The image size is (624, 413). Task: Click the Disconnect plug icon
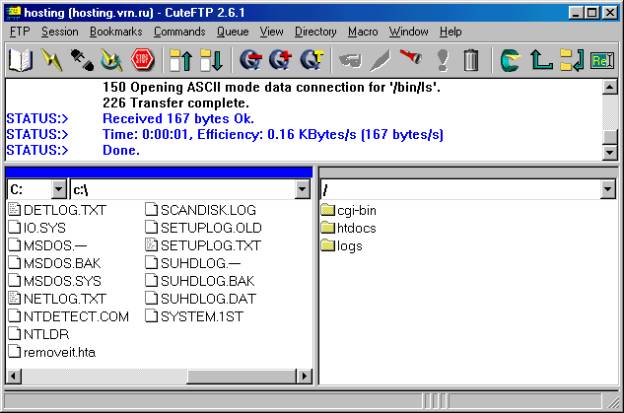(82, 60)
